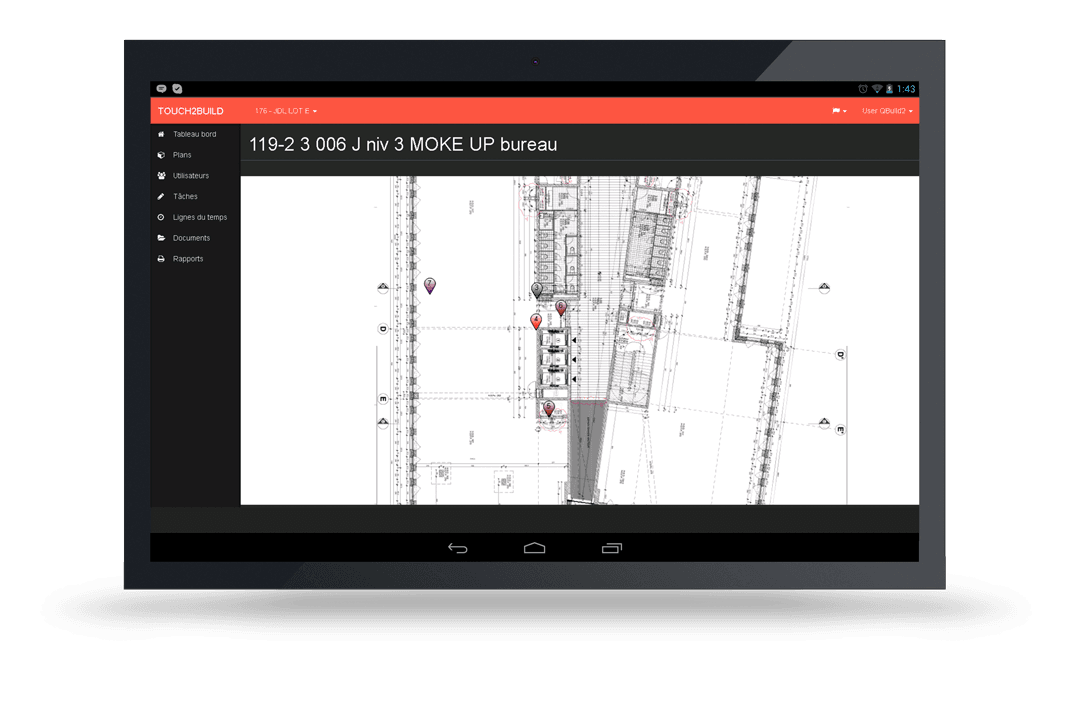Toggle the red marker on the plan
The image size is (1065, 707).
coord(536,320)
